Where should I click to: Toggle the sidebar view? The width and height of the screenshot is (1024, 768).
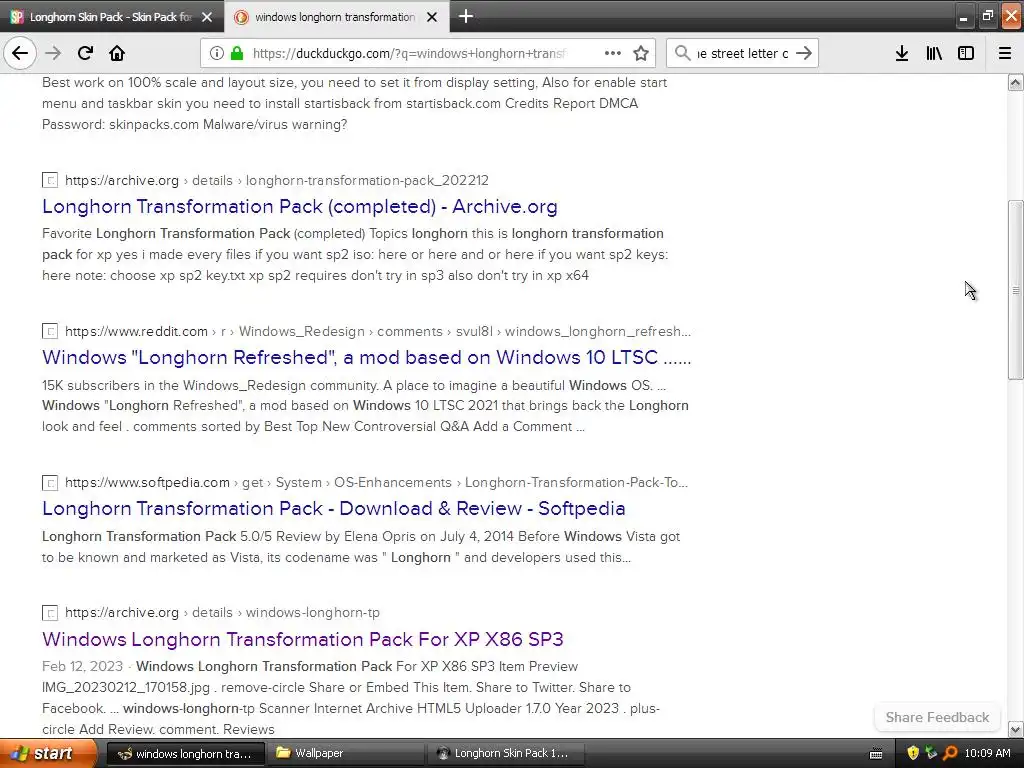click(966, 53)
